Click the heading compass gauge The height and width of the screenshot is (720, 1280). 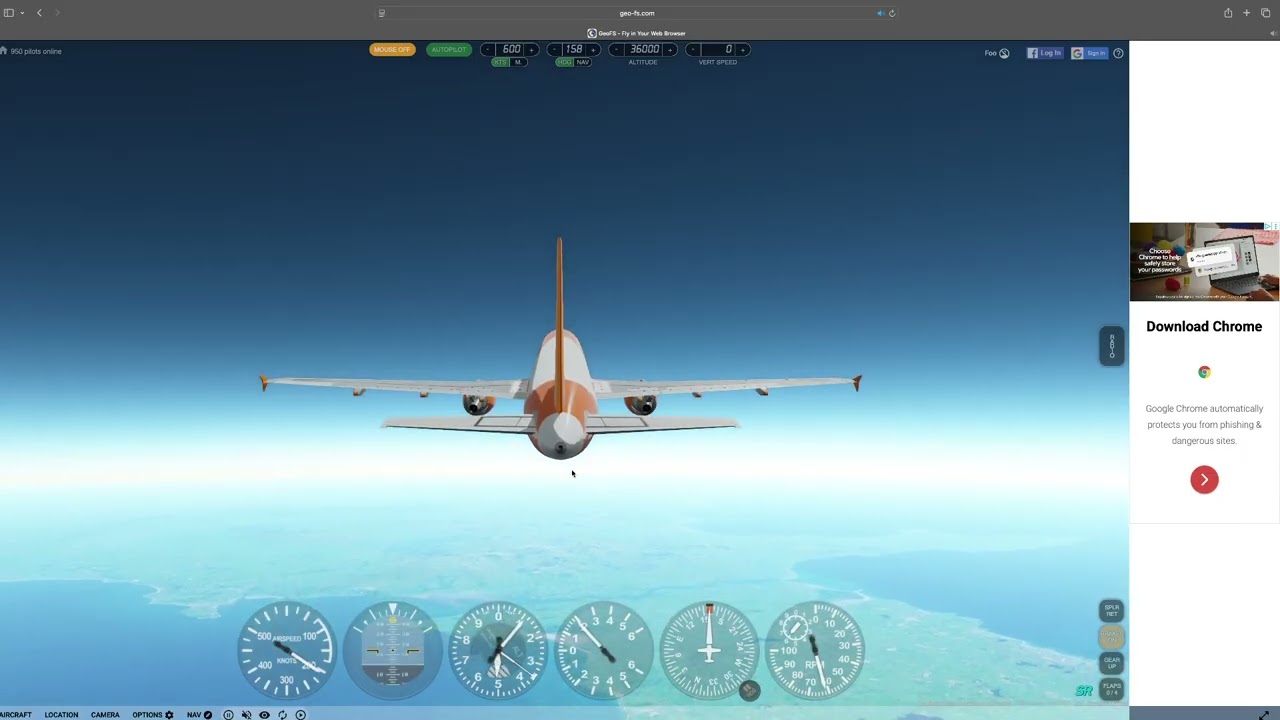[x=709, y=650]
